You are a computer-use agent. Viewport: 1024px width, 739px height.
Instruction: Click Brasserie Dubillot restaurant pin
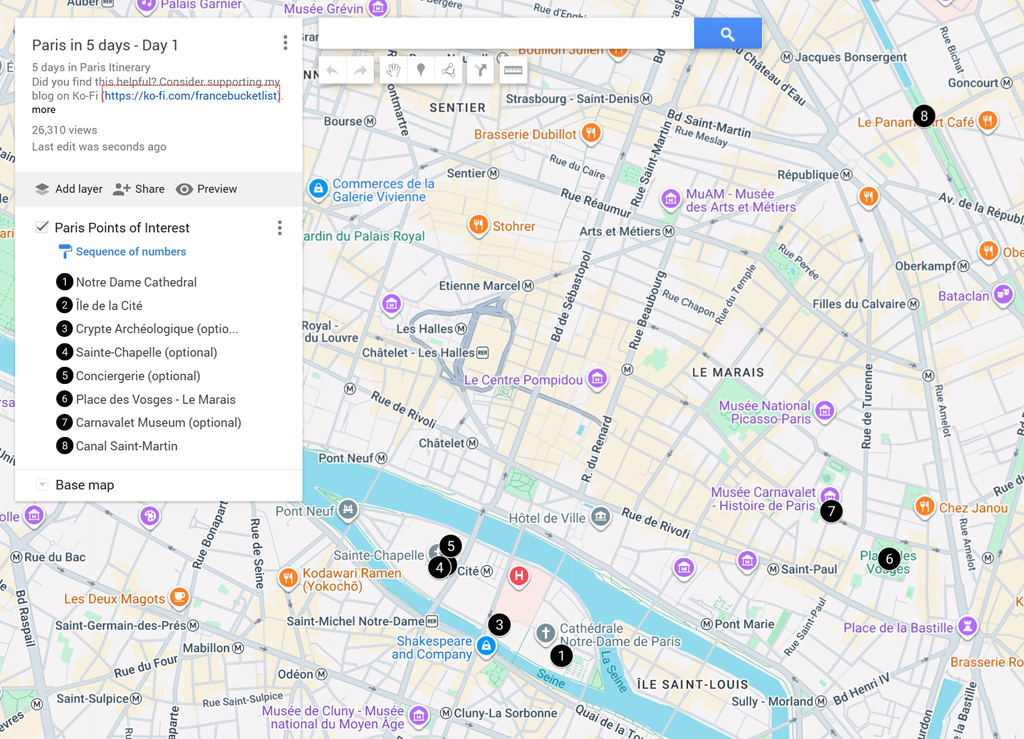(x=591, y=133)
